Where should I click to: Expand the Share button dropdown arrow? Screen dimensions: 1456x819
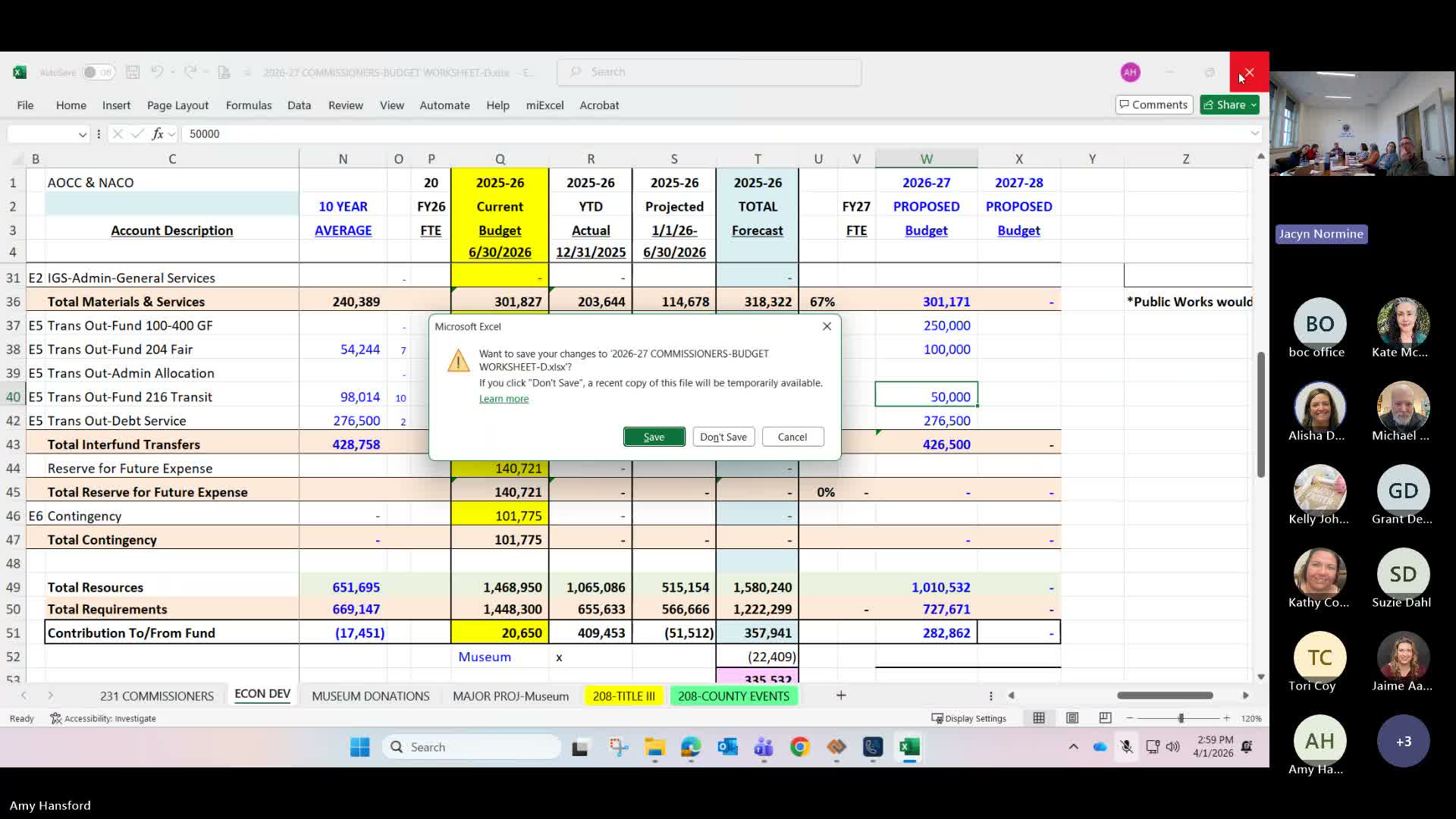tap(1254, 105)
